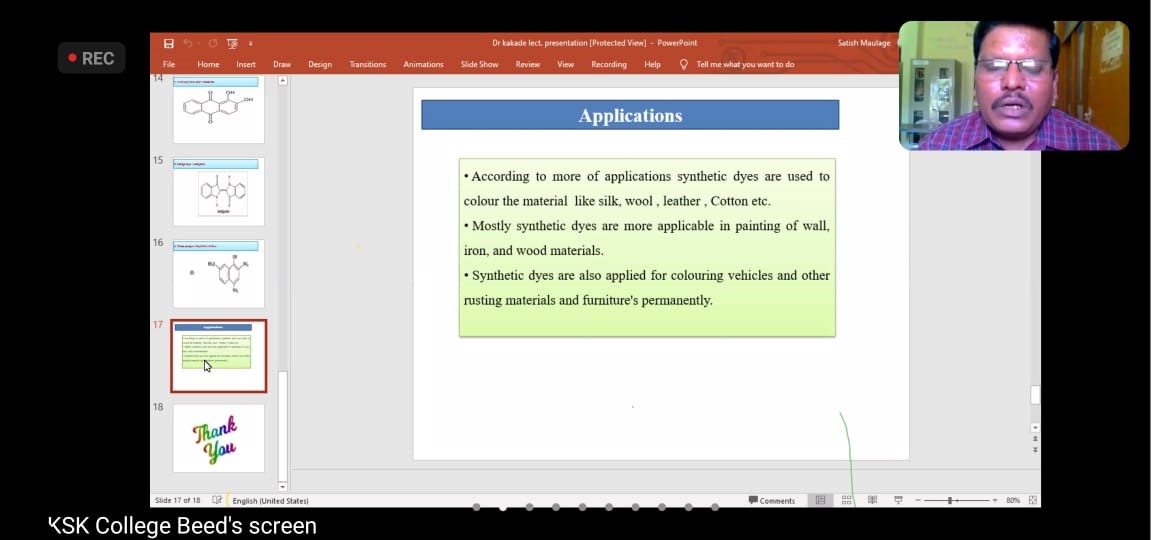Open the Customize Quick Access Toolbar dropdown
Image resolution: width=1170 pixels, height=540 pixels.
251,43
